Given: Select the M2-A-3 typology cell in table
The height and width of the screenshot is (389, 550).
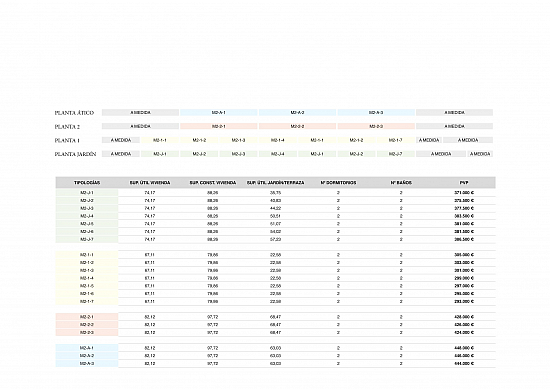Looking at the screenshot, I should coord(87,363).
